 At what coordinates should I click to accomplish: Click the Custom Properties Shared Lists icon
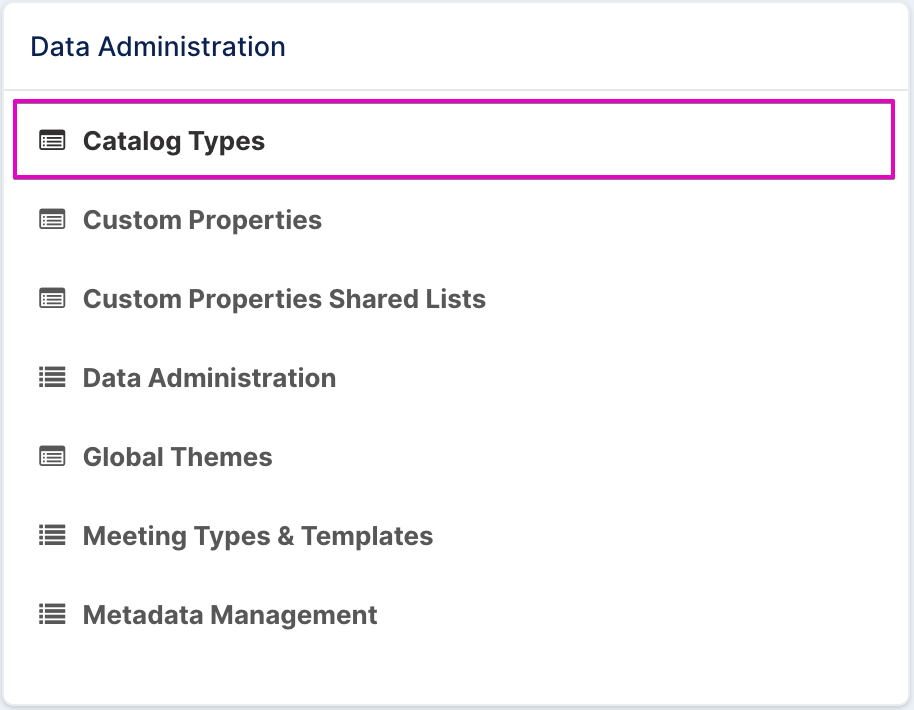tap(52, 298)
